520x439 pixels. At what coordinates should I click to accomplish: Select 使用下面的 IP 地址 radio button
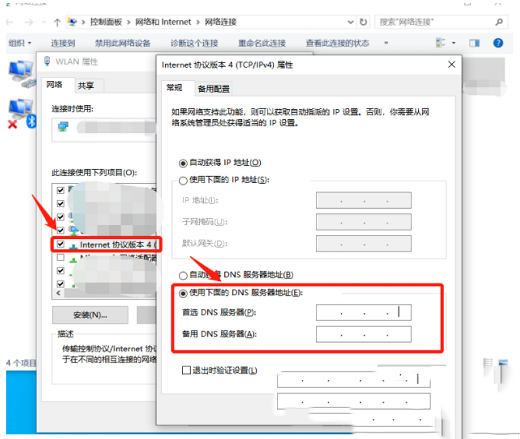coord(183,181)
